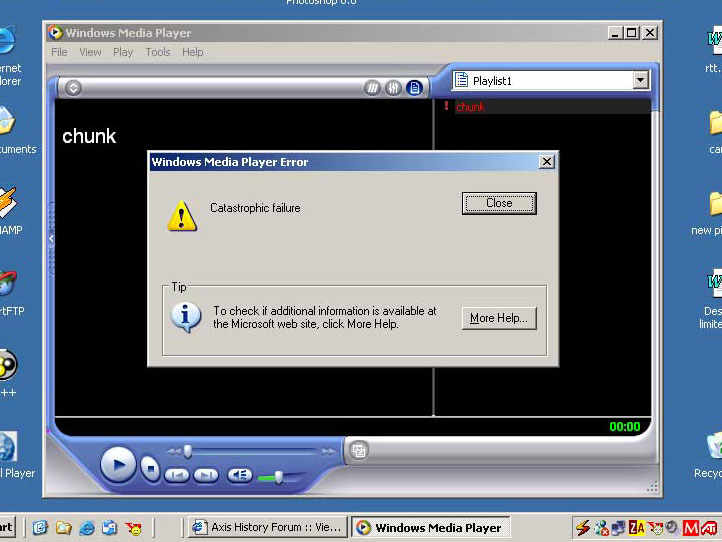Click the Stop playback button

tap(150, 469)
